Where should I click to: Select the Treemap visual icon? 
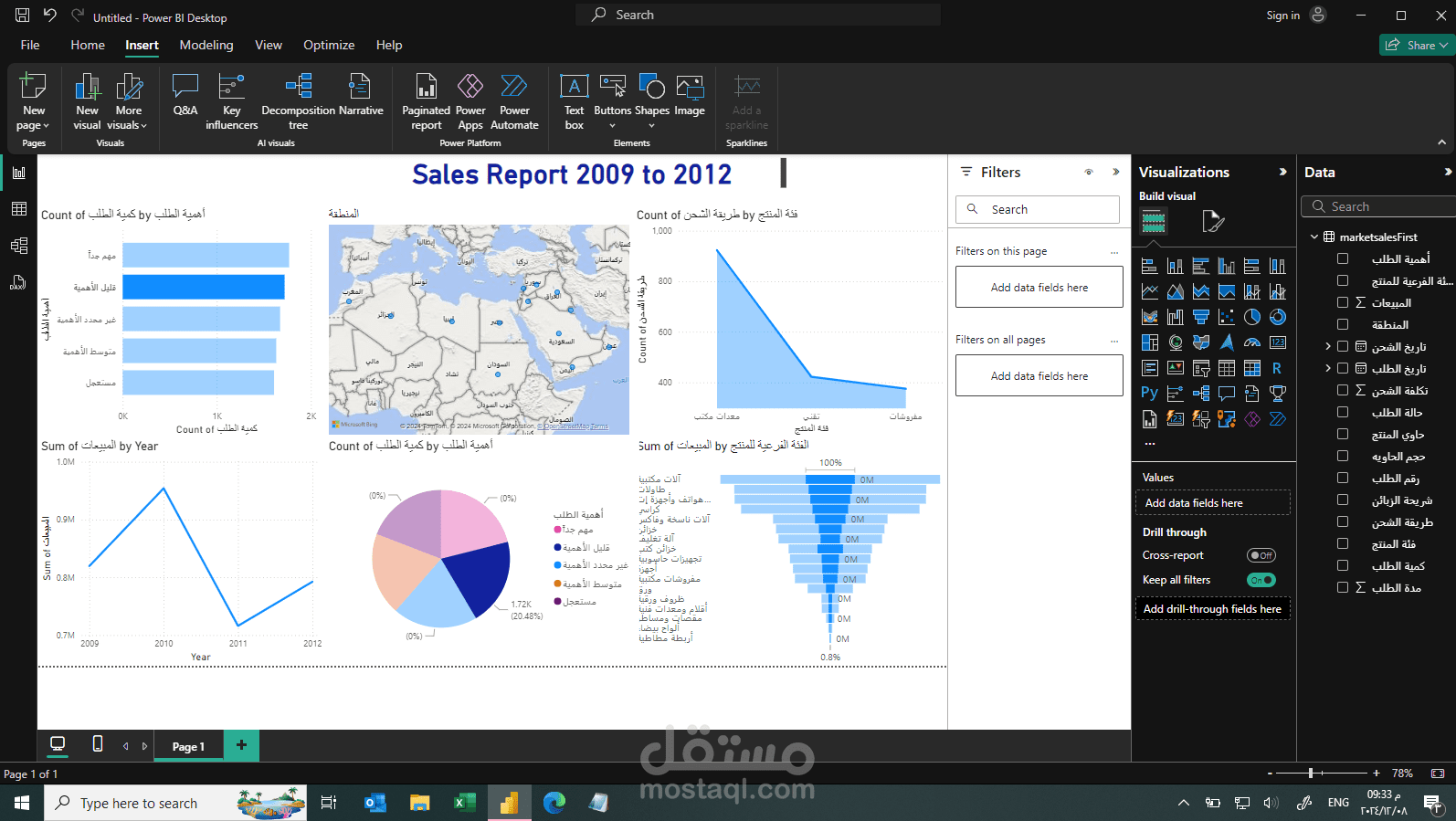tap(1150, 342)
